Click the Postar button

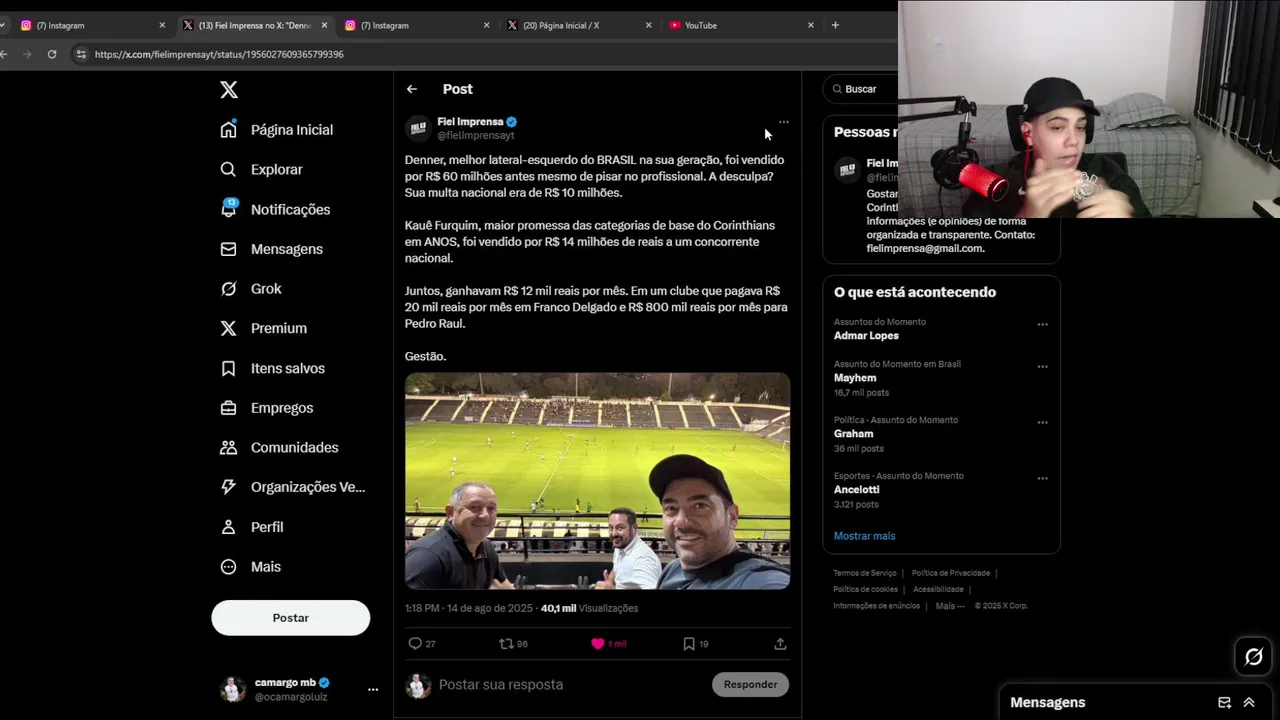[x=291, y=618]
